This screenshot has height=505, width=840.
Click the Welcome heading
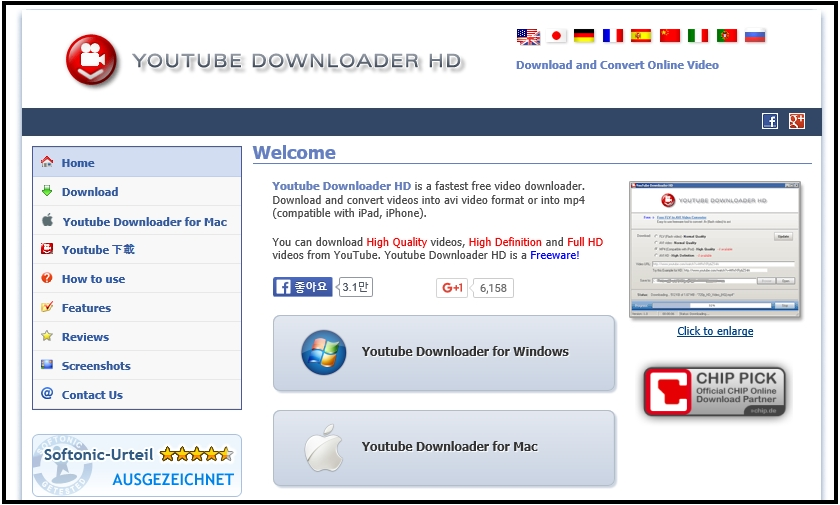pyautogui.click(x=294, y=153)
